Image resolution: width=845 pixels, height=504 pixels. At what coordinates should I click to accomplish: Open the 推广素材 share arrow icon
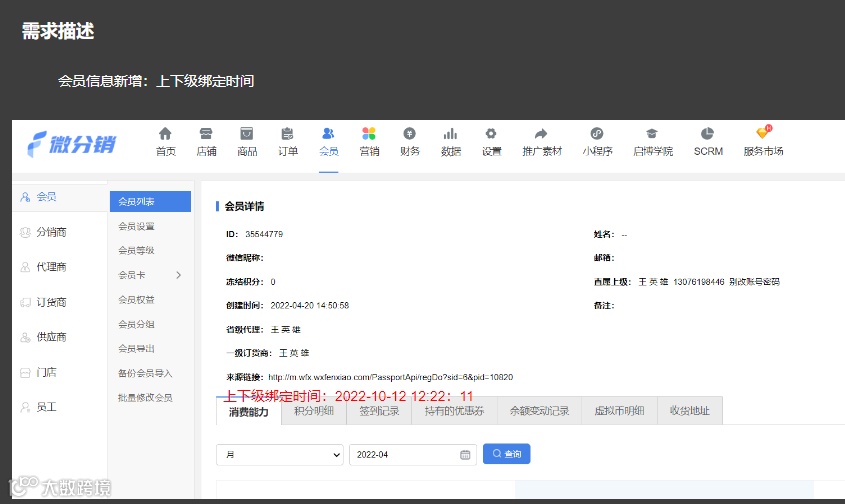click(542, 134)
